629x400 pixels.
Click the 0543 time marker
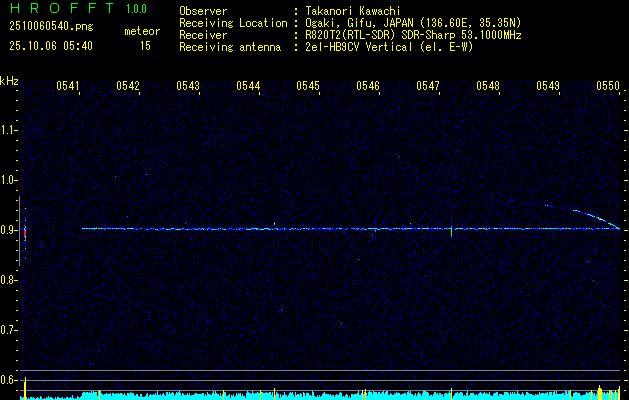[x=188, y=86]
